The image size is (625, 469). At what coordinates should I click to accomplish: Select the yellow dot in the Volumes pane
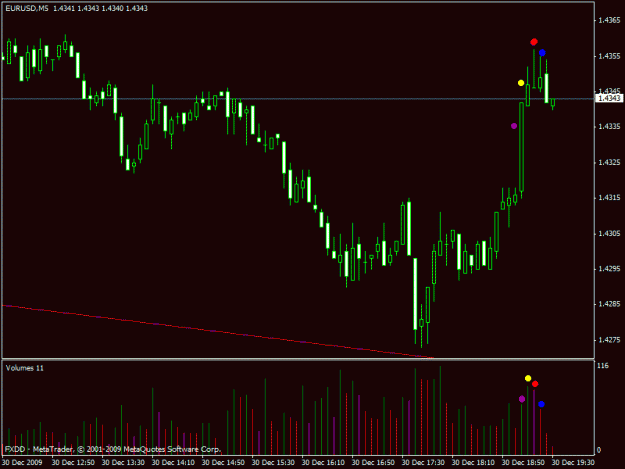point(528,378)
